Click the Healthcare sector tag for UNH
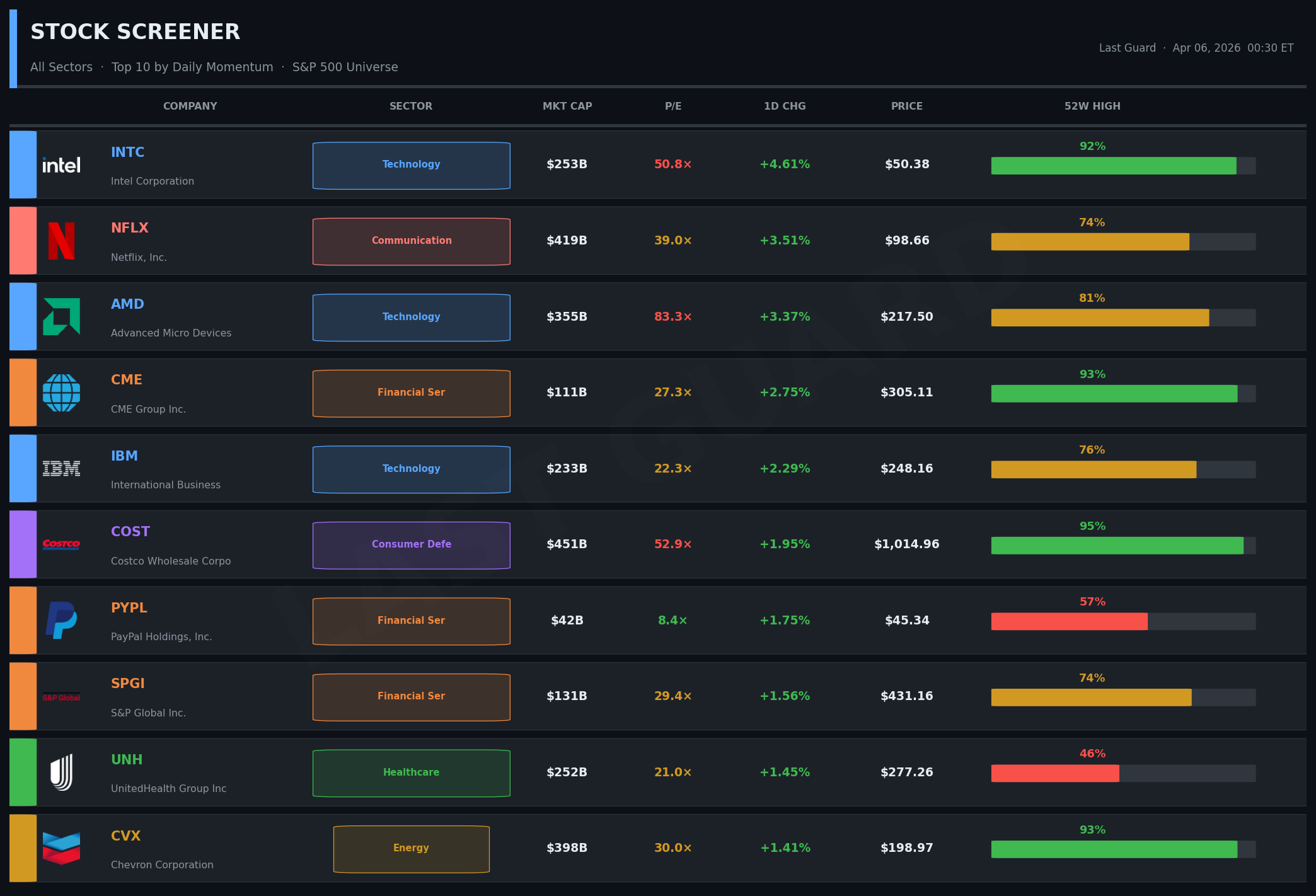Viewport: 1316px width, 896px height. point(412,773)
